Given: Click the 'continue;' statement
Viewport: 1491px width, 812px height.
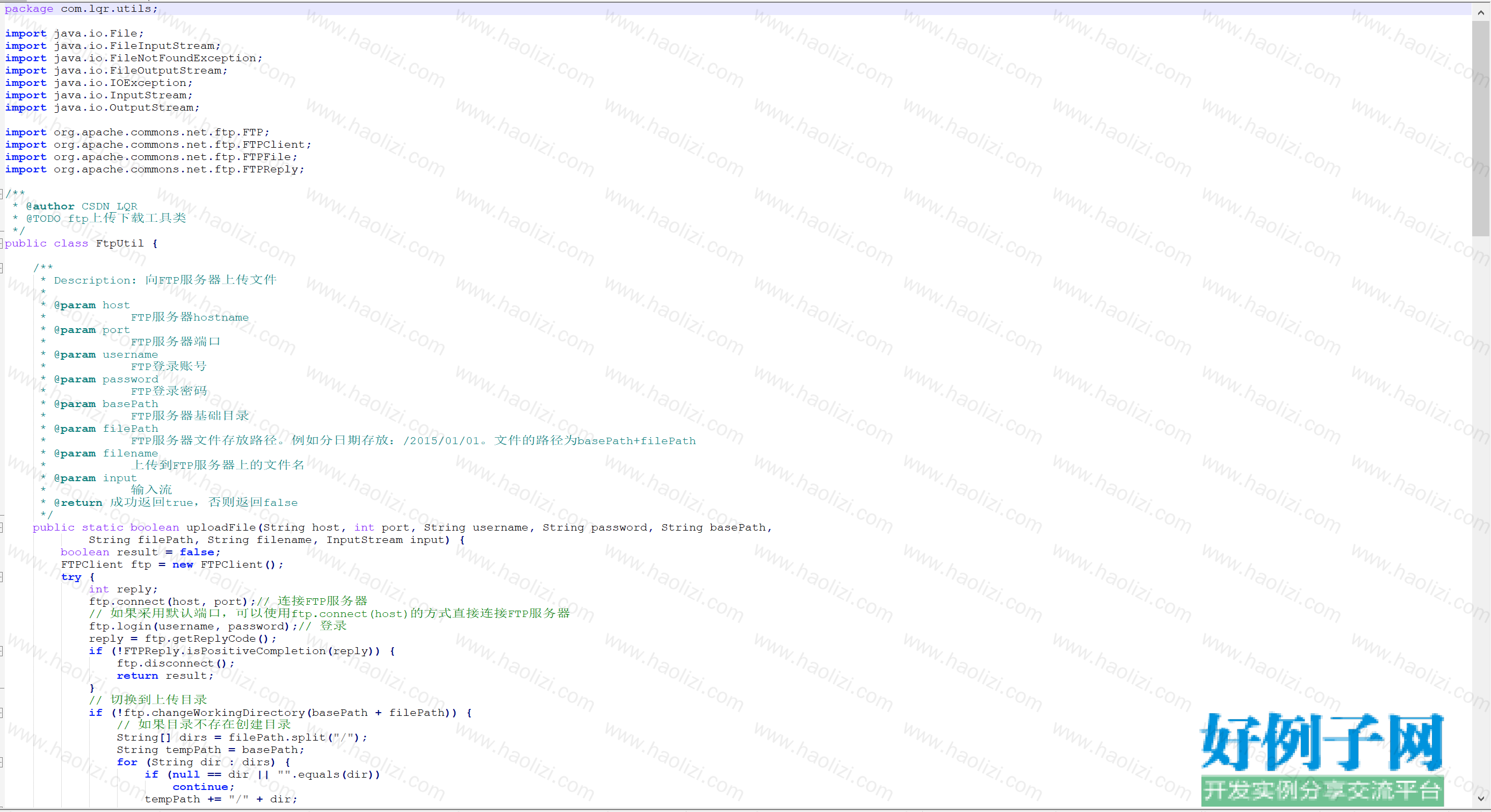Looking at the screenshot, I should (x=203, y=787).
